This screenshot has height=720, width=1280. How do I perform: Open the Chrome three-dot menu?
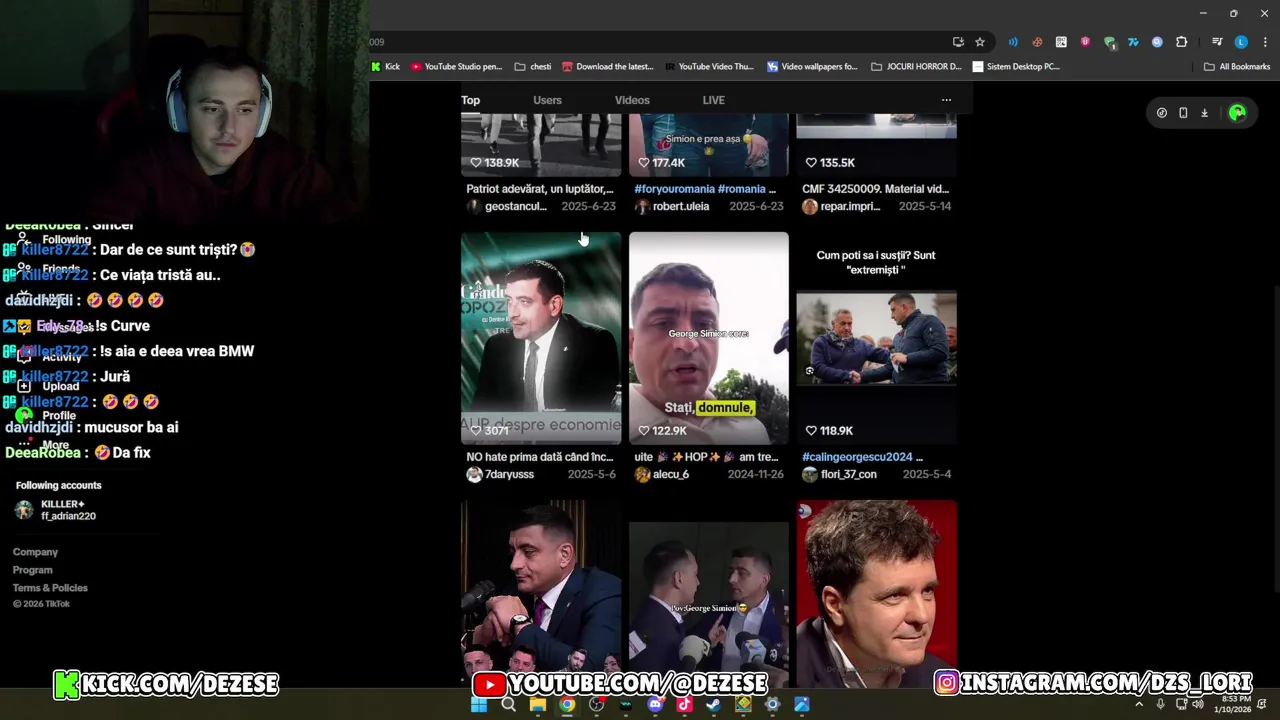[1265, 42]
